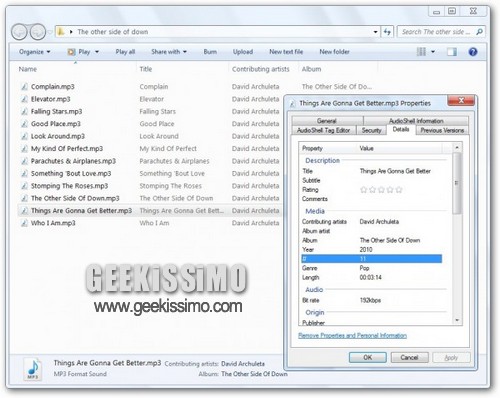The height and width of the screenshot is (398, 500).
Task: Toggle the preview pane icon
Action: (x=452, y=52)
